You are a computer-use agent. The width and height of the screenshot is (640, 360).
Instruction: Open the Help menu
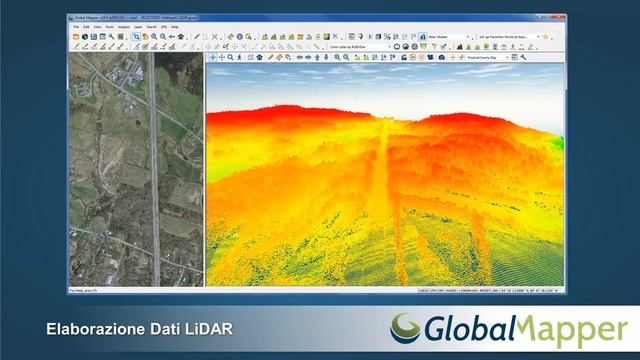tap(175, 27)
